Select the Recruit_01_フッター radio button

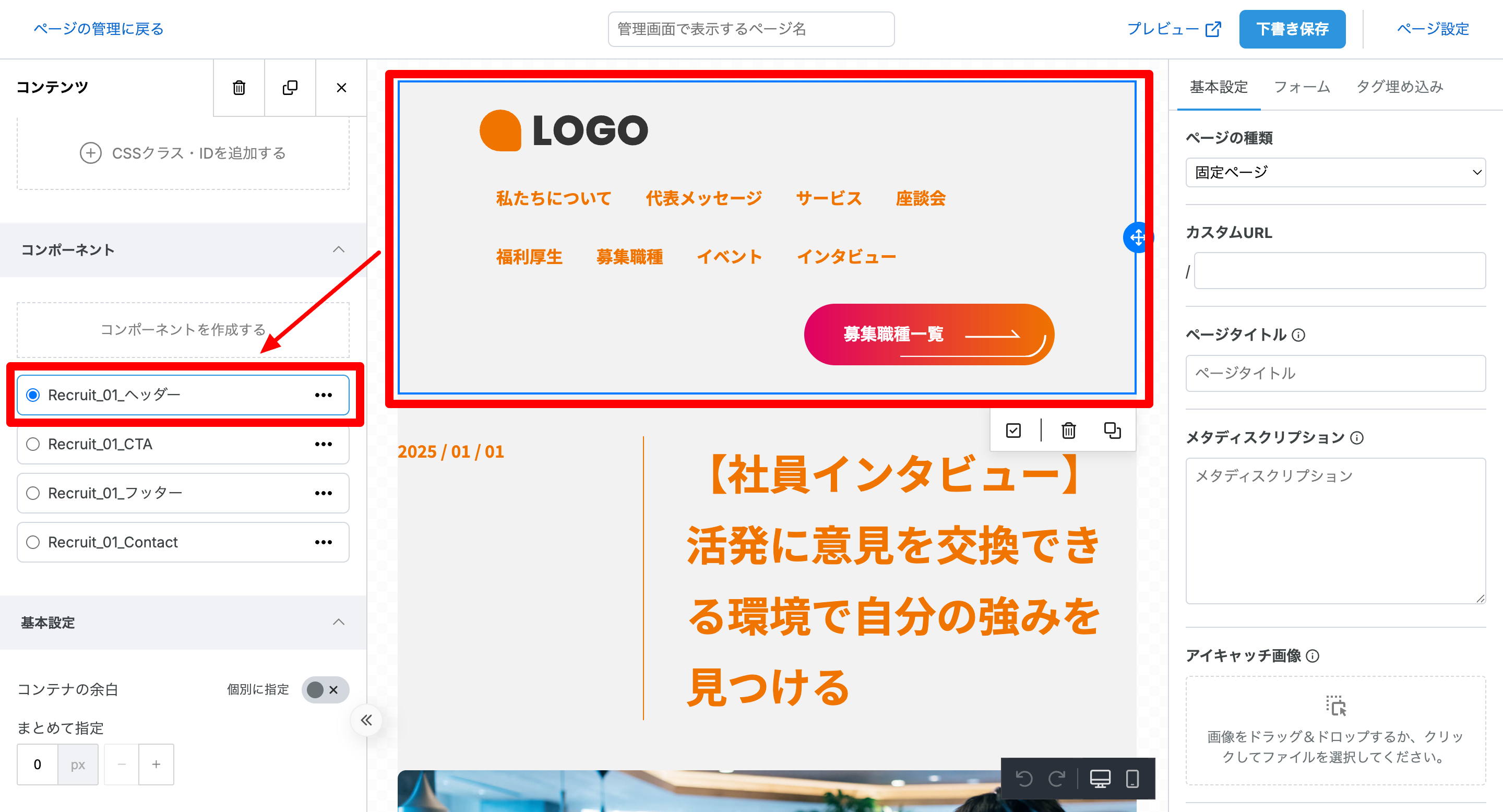pos(33,494)
